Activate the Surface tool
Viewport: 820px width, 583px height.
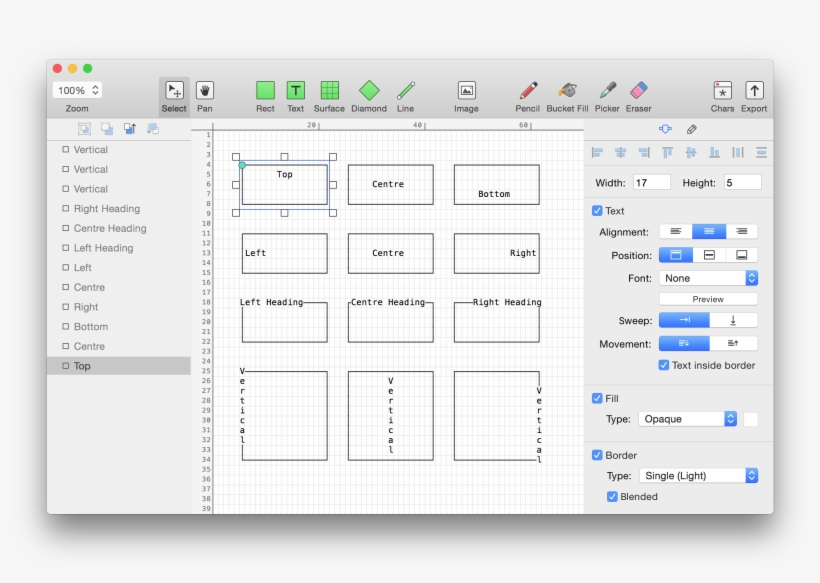click(331, 90)
